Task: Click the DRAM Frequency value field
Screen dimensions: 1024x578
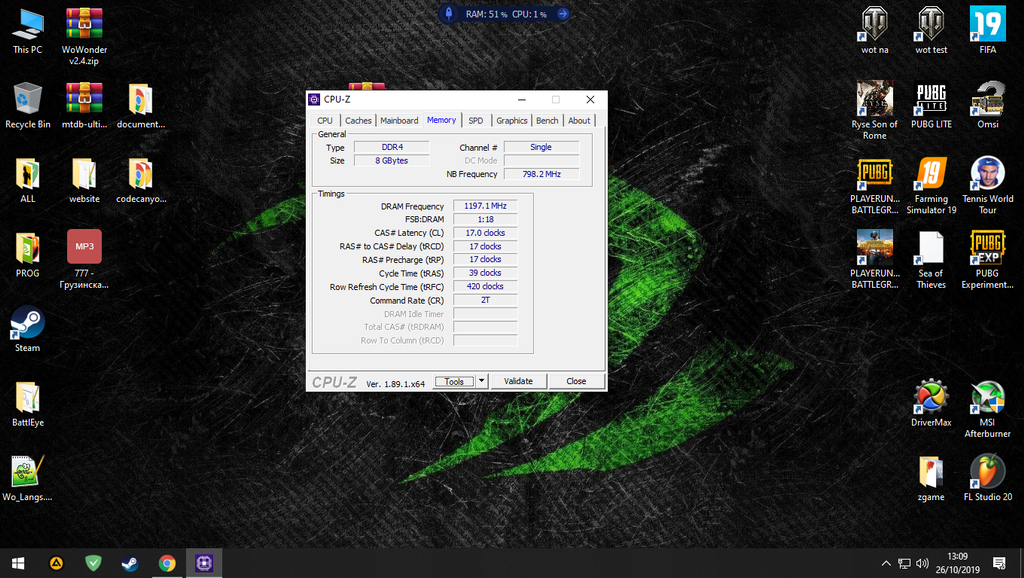Action: click(x=485, y=206)
